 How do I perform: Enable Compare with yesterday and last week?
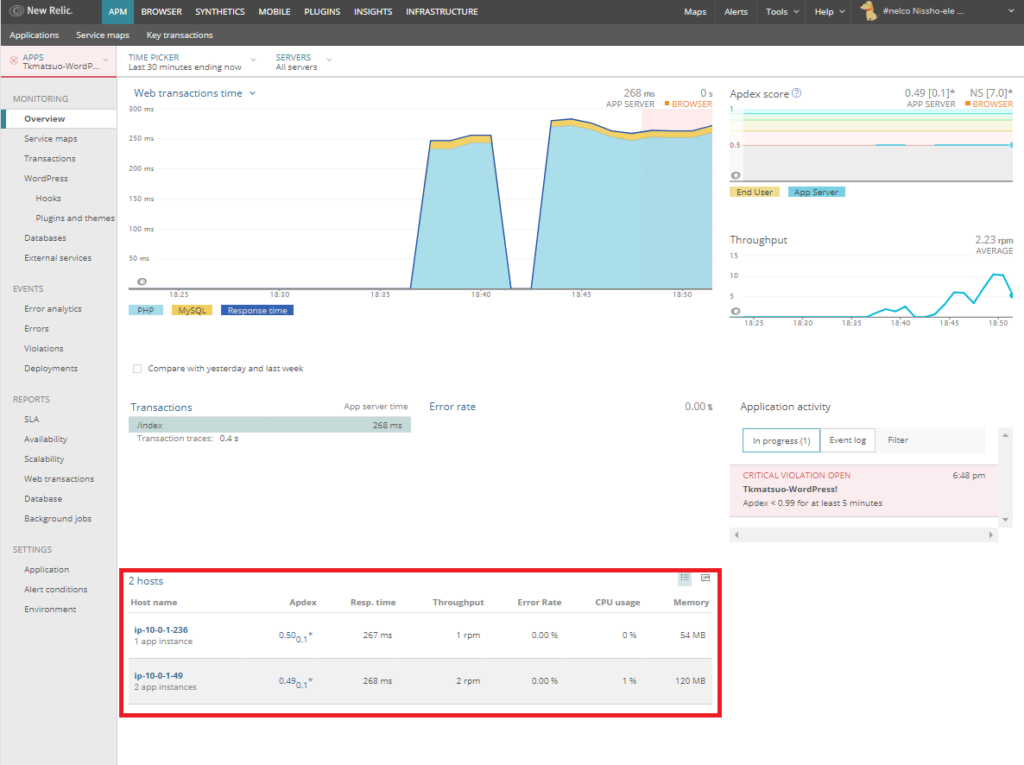[137, 368]
